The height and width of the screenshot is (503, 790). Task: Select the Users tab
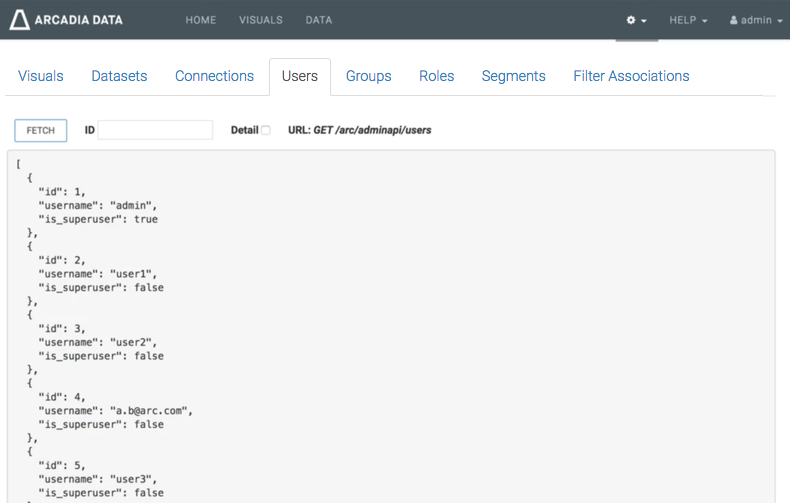300,76
